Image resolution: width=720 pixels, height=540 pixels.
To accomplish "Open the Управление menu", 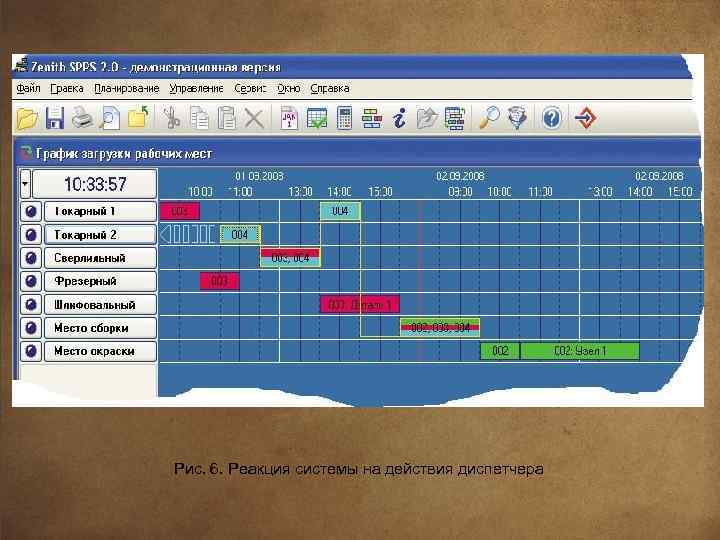I will click(x=197, y=88).
